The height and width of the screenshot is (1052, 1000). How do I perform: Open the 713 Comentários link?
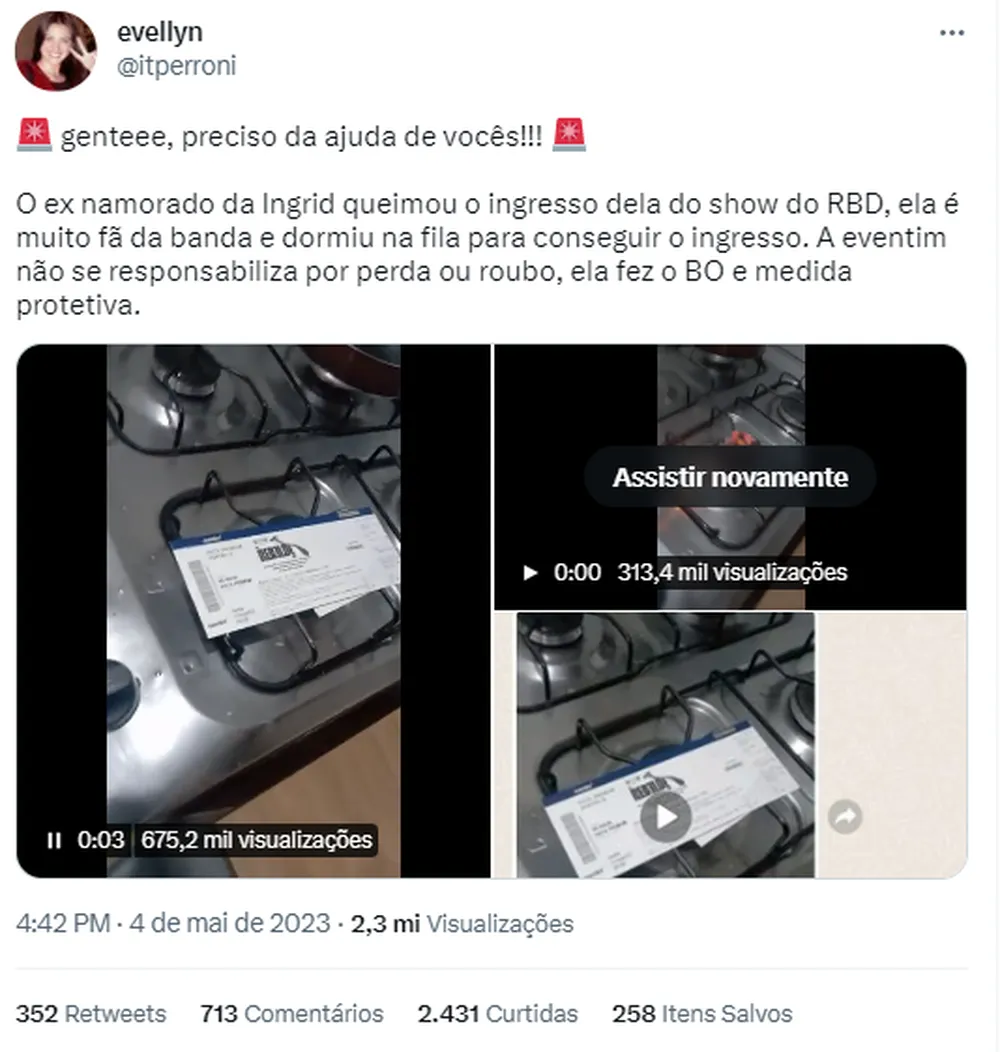(292, 1013)
